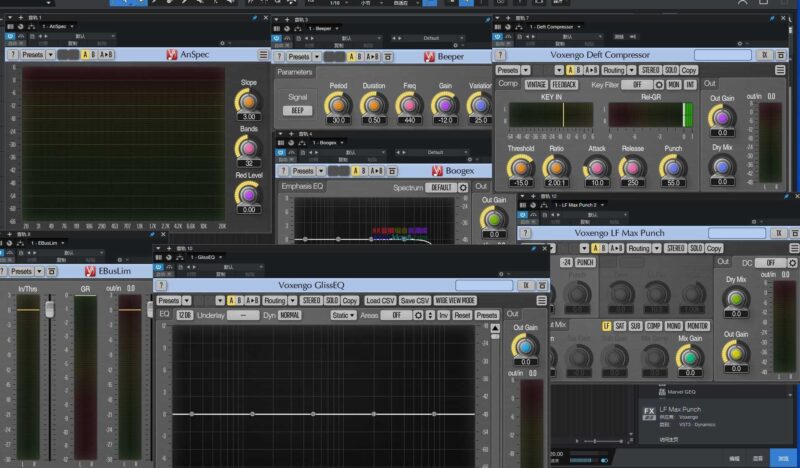Click Copy button in Deft Compressor

689,70
